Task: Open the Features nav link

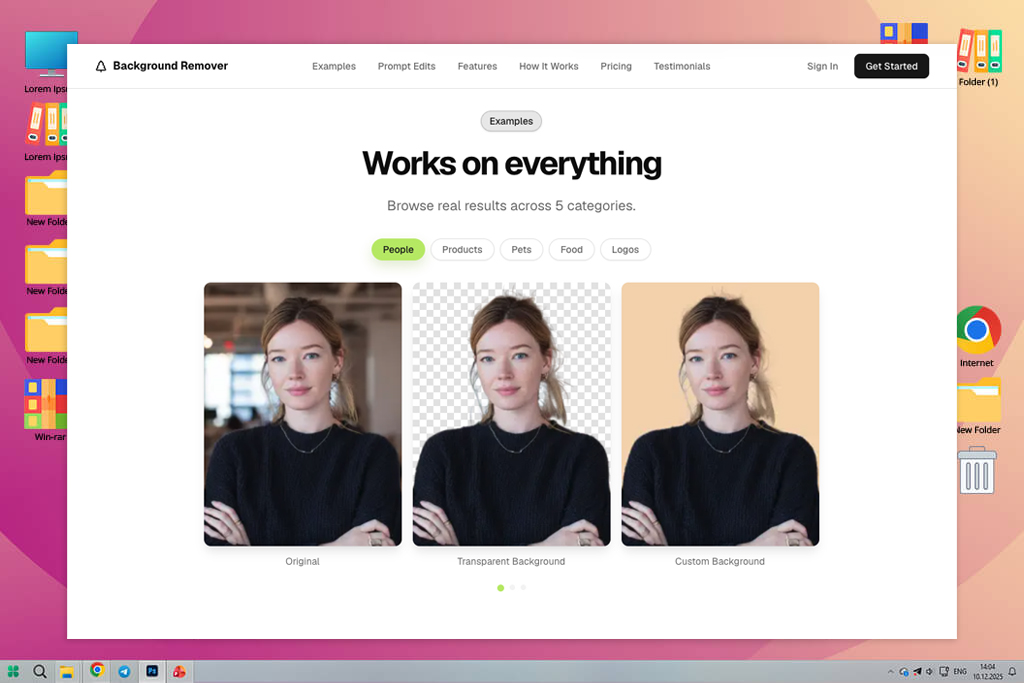Action: (x=477, y=66)
